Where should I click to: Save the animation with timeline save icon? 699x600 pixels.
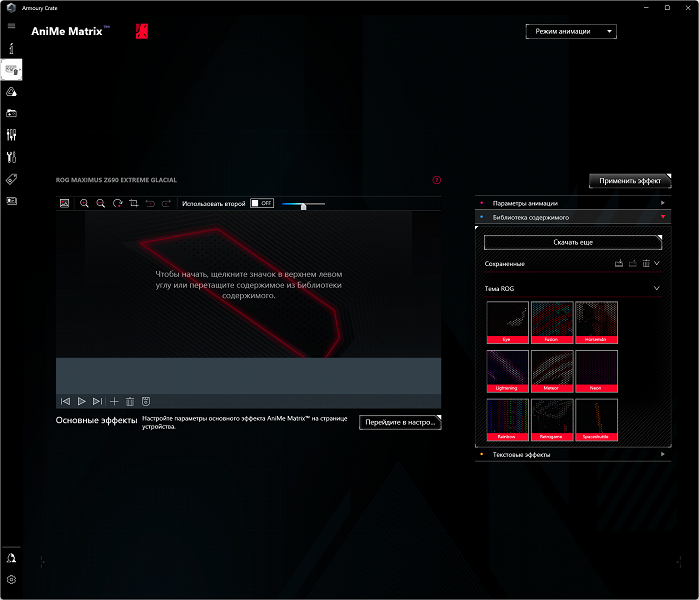tap(146, 402)
